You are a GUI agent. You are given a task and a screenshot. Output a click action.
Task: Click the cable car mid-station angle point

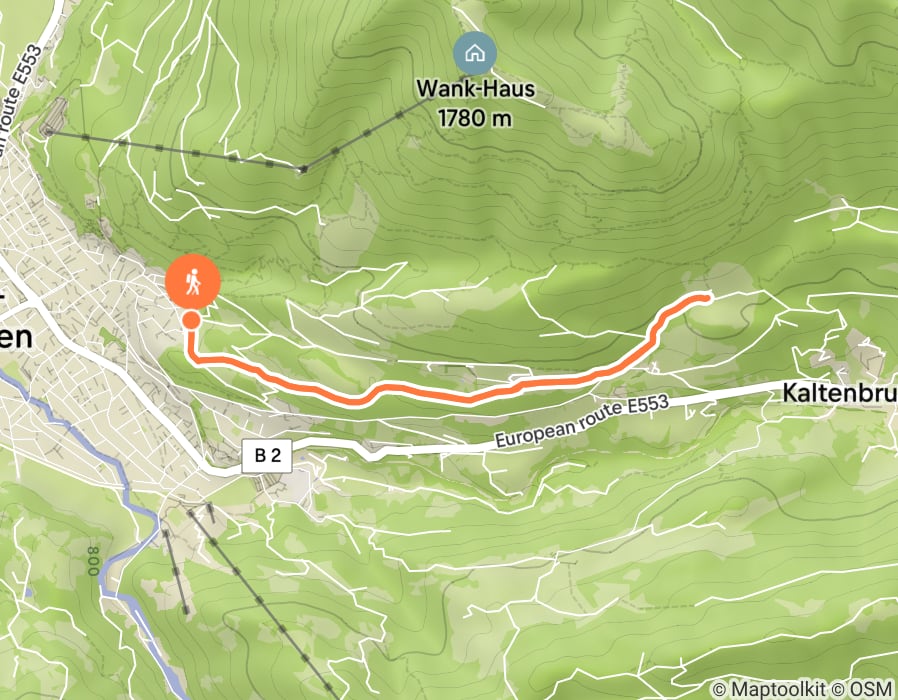(x=304, y=169)
